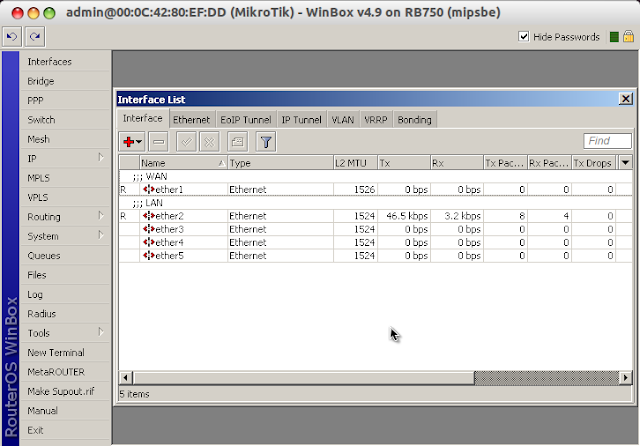Expand the Tools submenu arrow
Viewport: 640px width, 446px height.
pos(101,332)
